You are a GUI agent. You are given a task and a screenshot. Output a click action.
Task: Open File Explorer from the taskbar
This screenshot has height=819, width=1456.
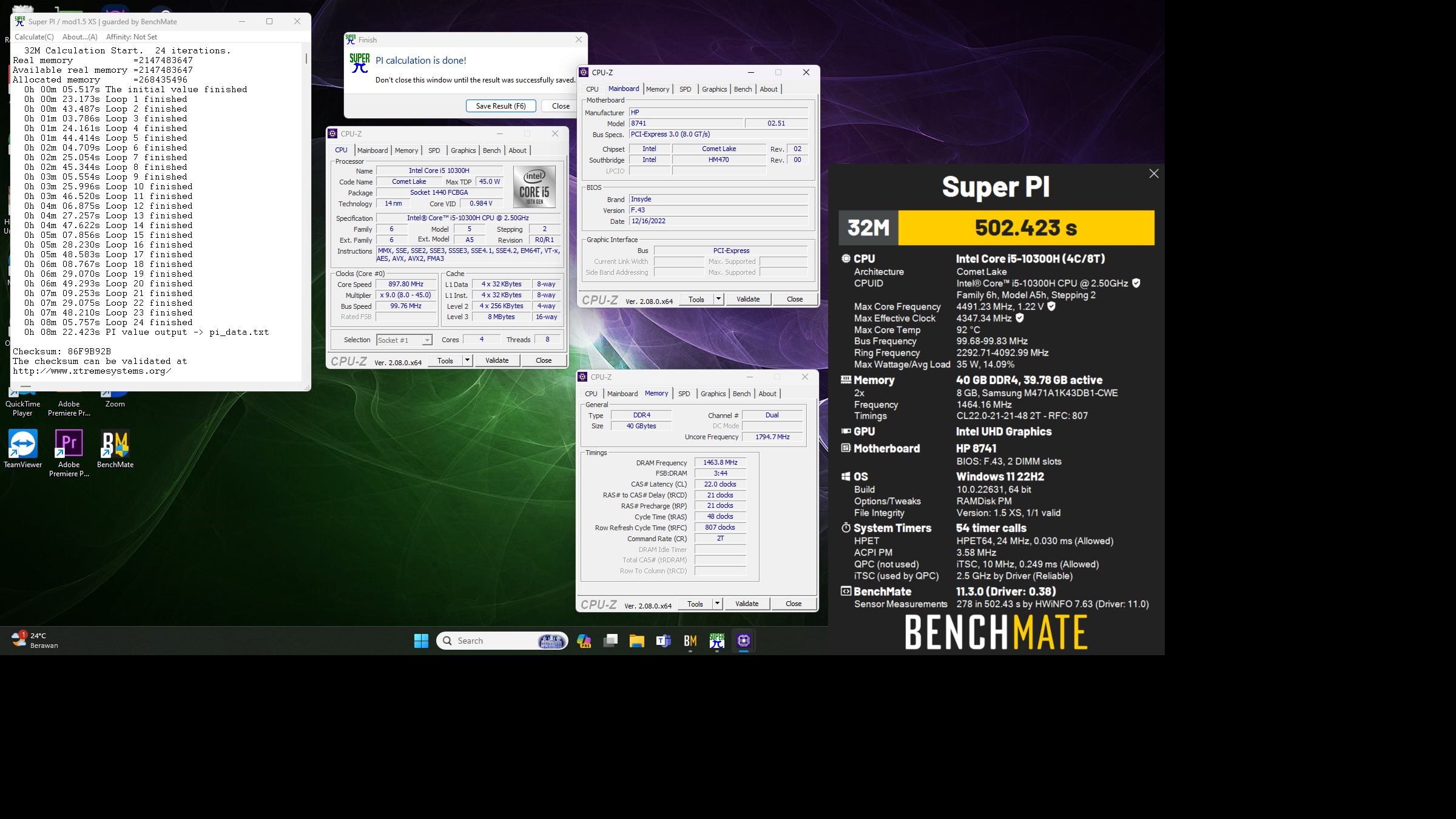pyautogui.click(x=636, y=641)
